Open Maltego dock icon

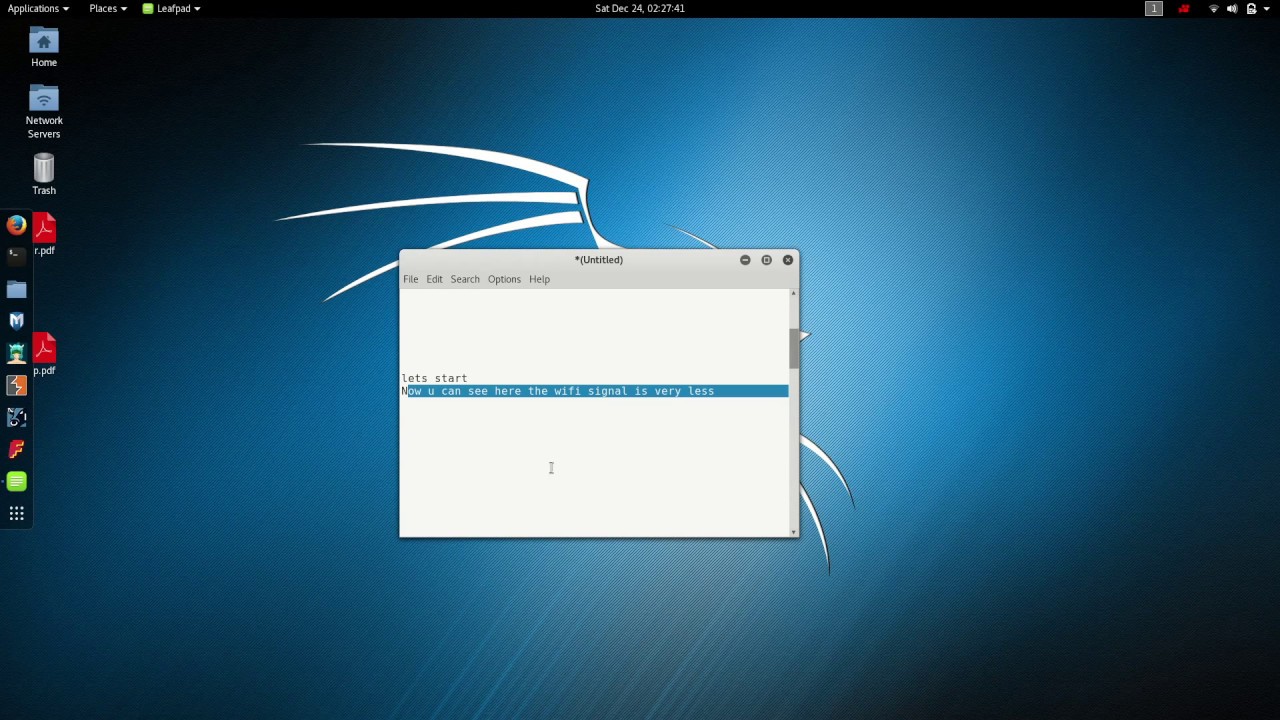click(x=16, y=417)
